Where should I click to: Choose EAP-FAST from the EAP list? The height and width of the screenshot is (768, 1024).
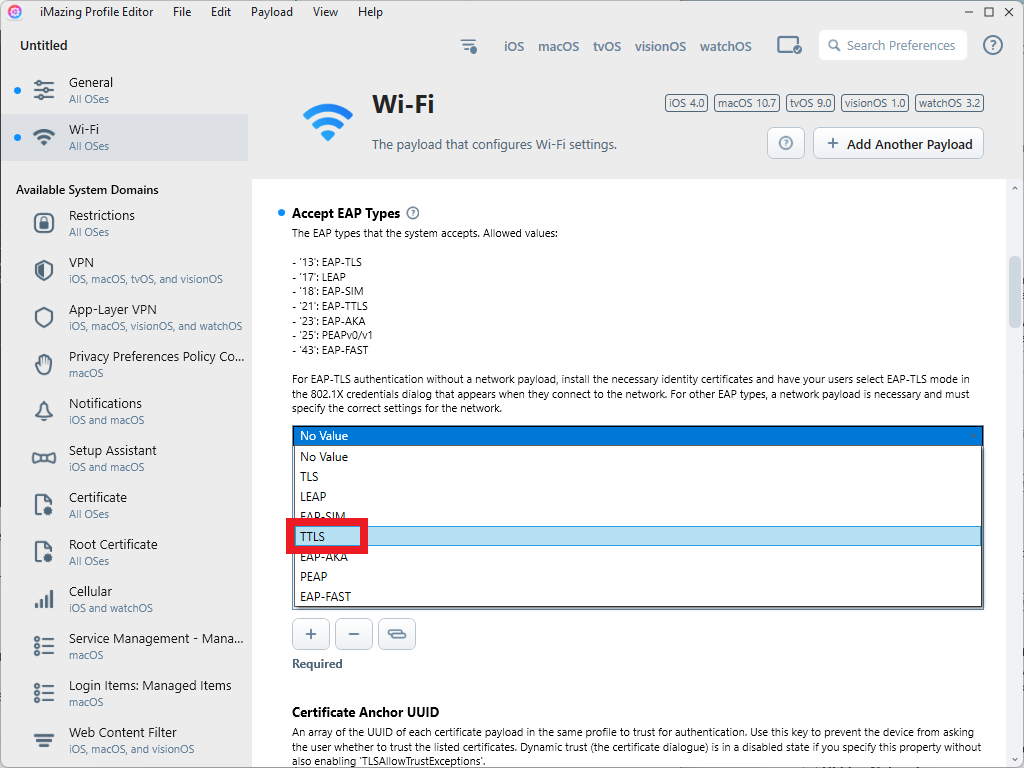637,596
